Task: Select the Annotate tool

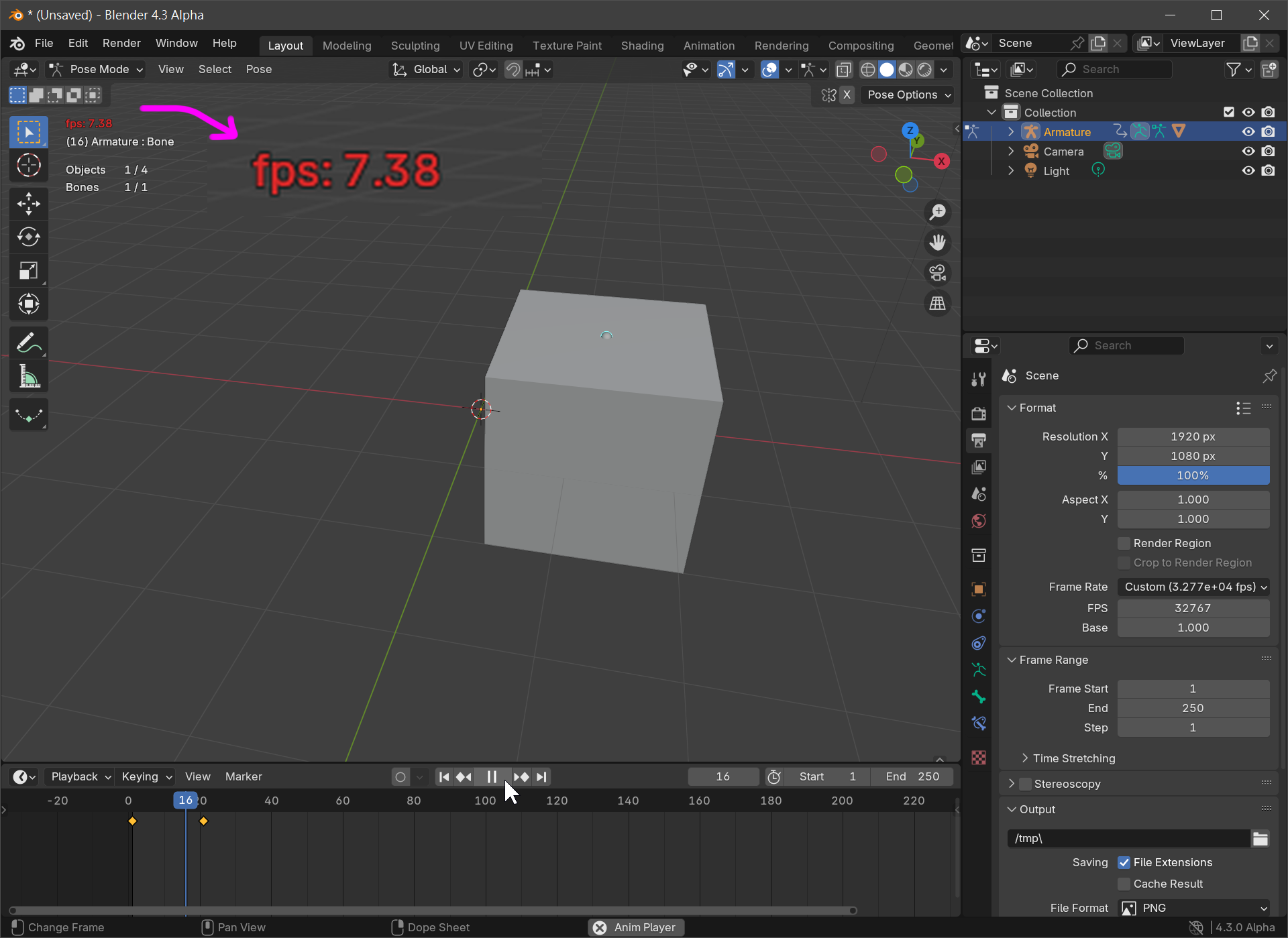Action: point(28,343)
